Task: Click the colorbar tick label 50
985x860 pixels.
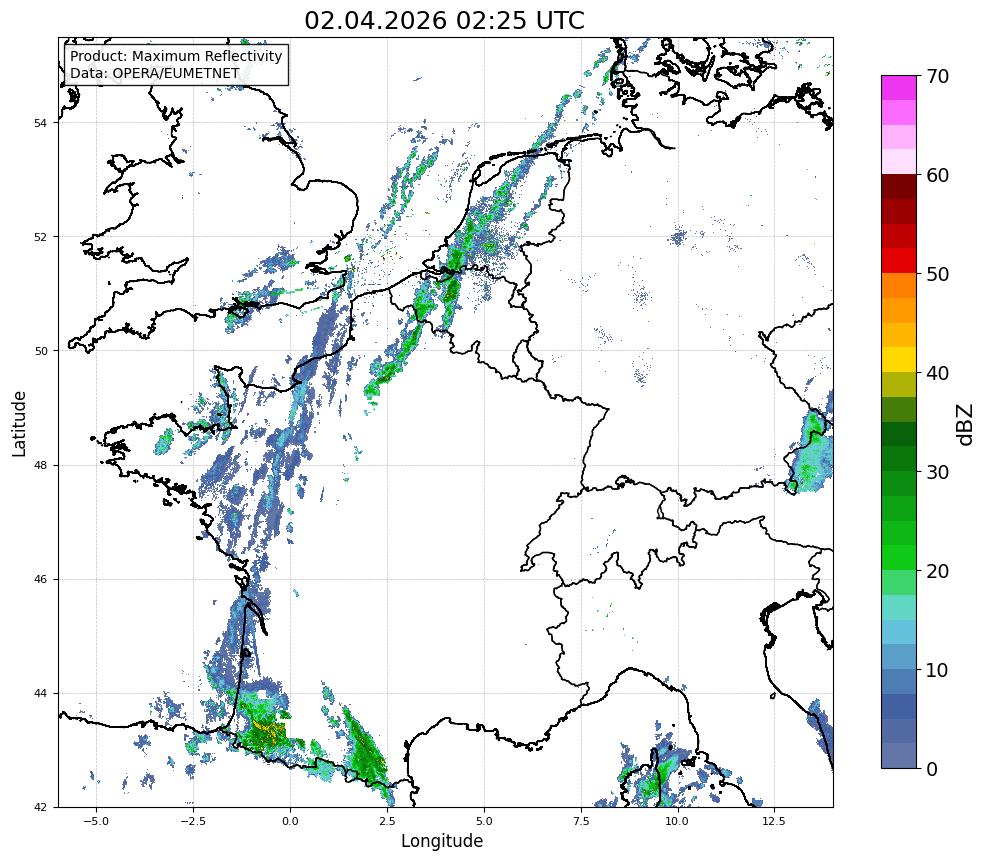Action: 937,274
